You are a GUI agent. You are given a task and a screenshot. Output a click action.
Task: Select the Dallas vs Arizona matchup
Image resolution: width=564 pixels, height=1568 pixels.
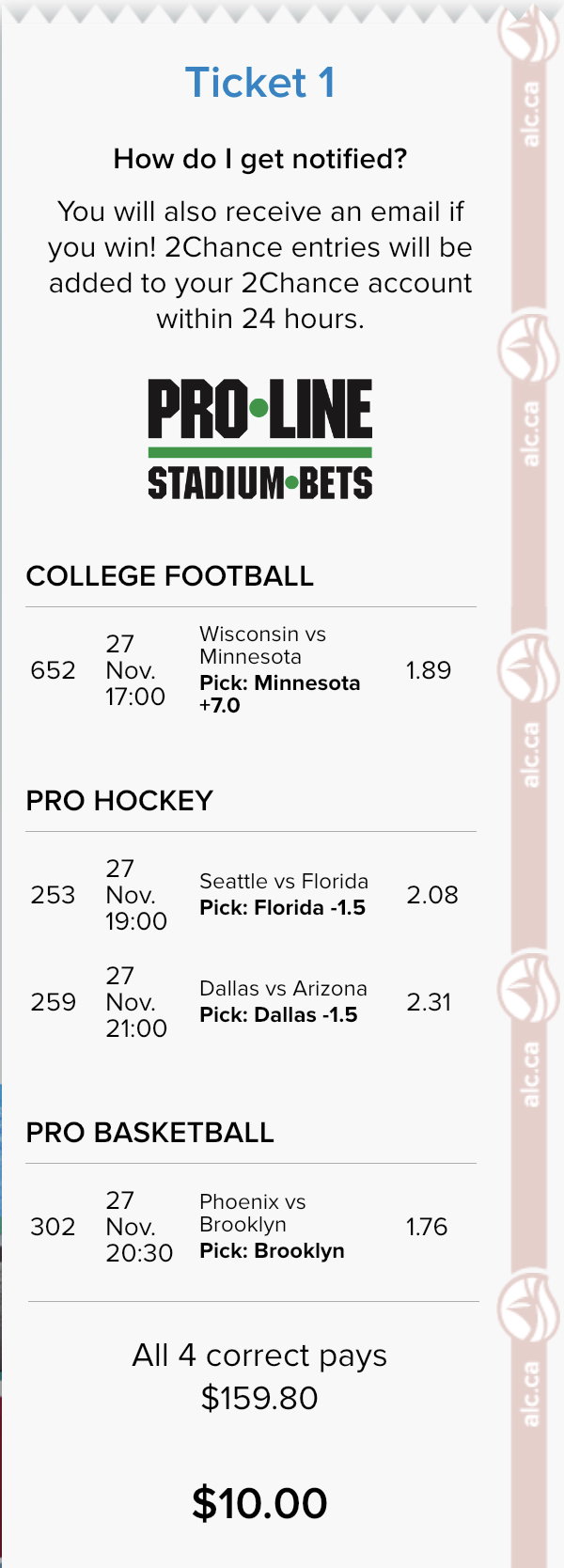coord(283,988)
